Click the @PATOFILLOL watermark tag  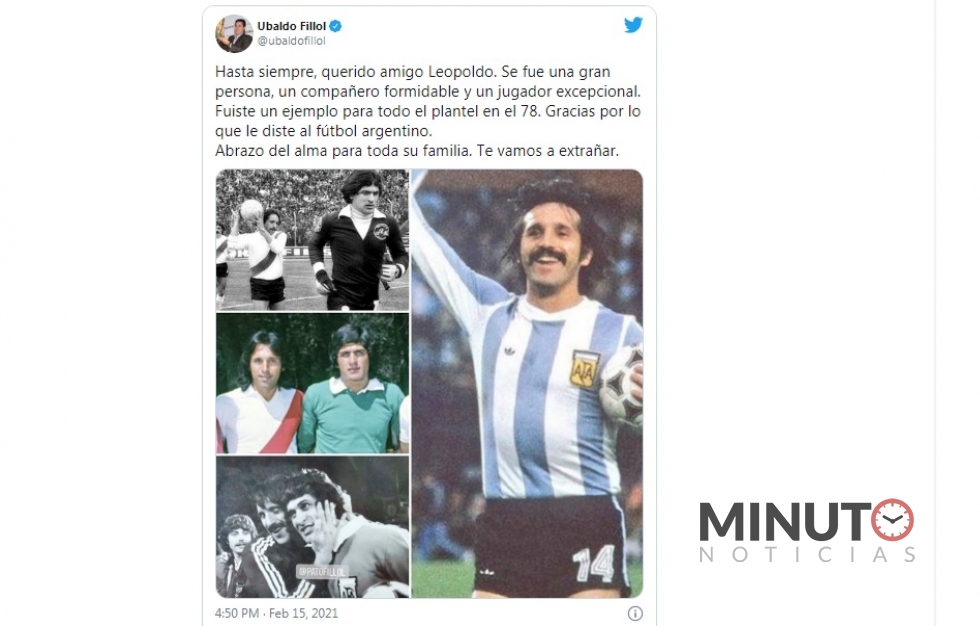coord(322,572)
